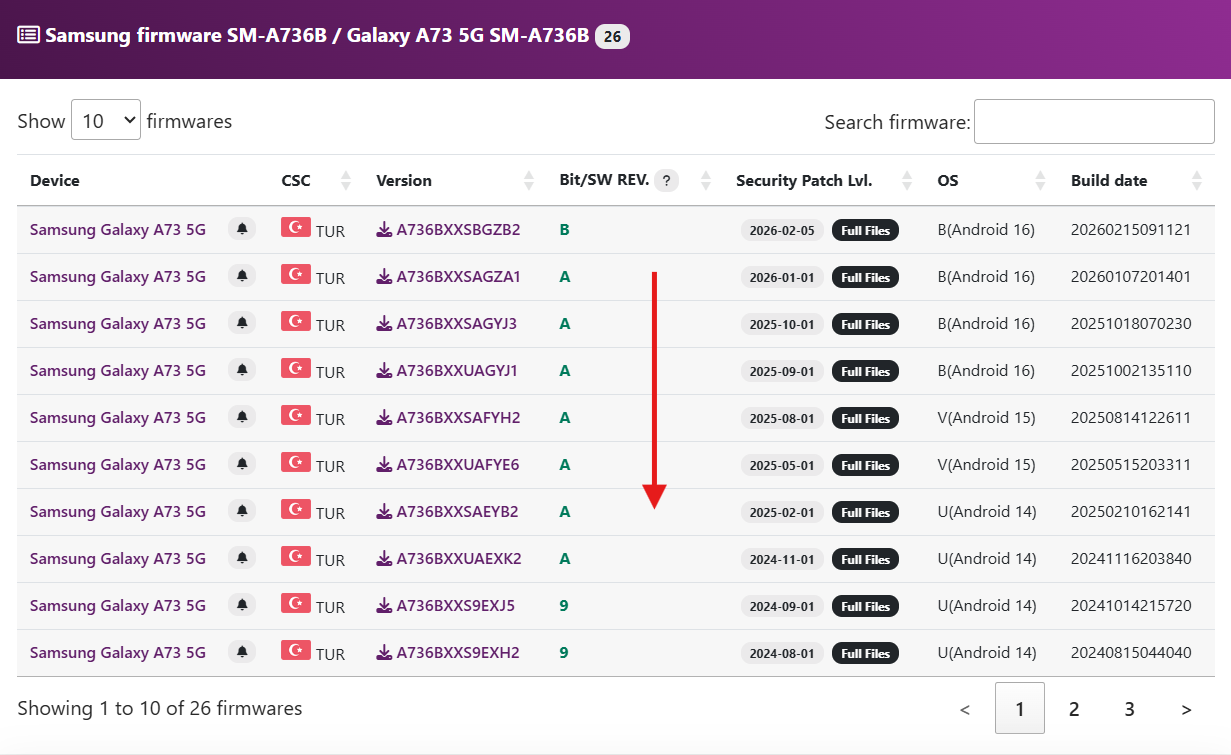Click bell icon in A736BXXS9EXH2 row
Screen dimensions: 1231x755
(x=242, y=652)
